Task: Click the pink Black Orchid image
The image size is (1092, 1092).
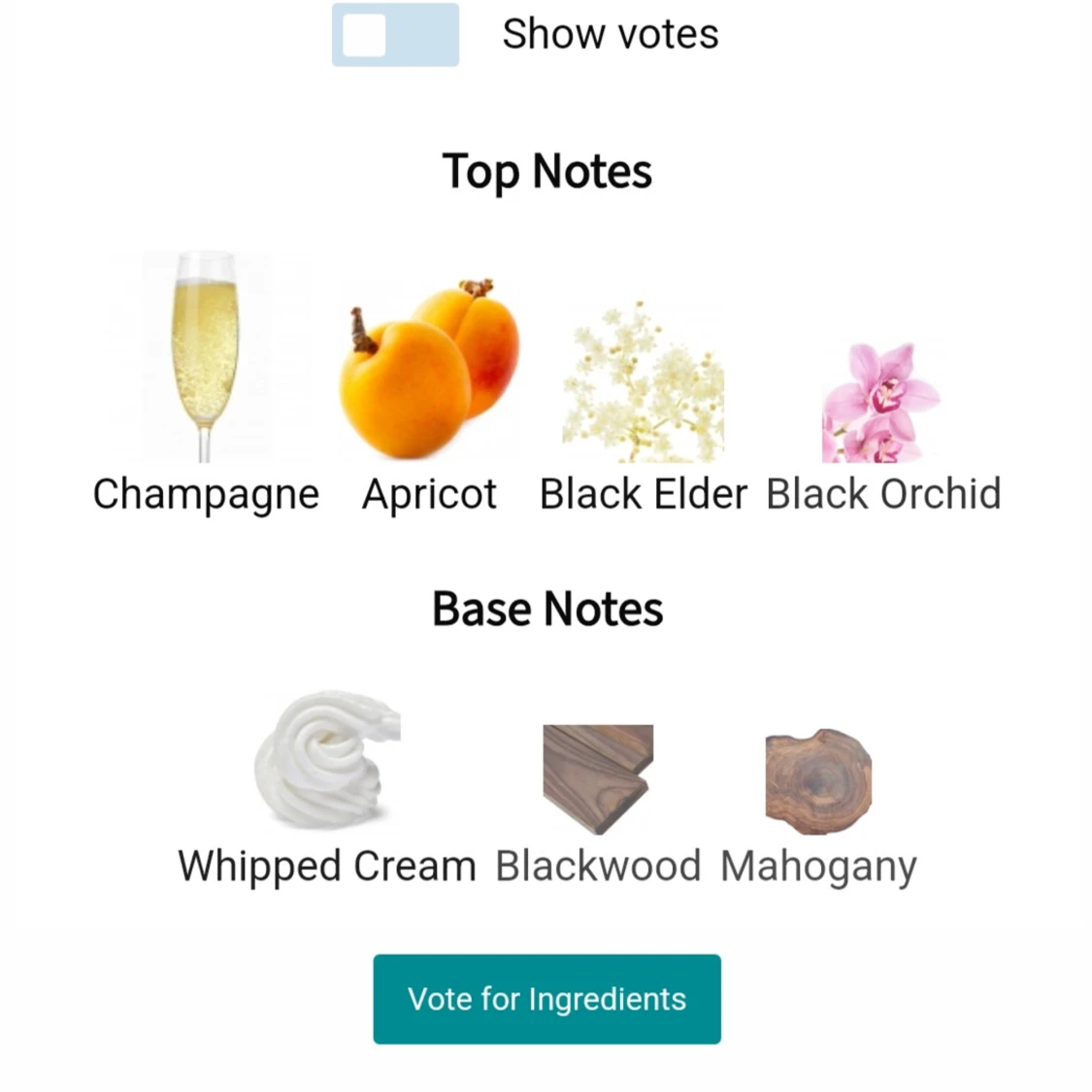Action: [x=880, y=402]
